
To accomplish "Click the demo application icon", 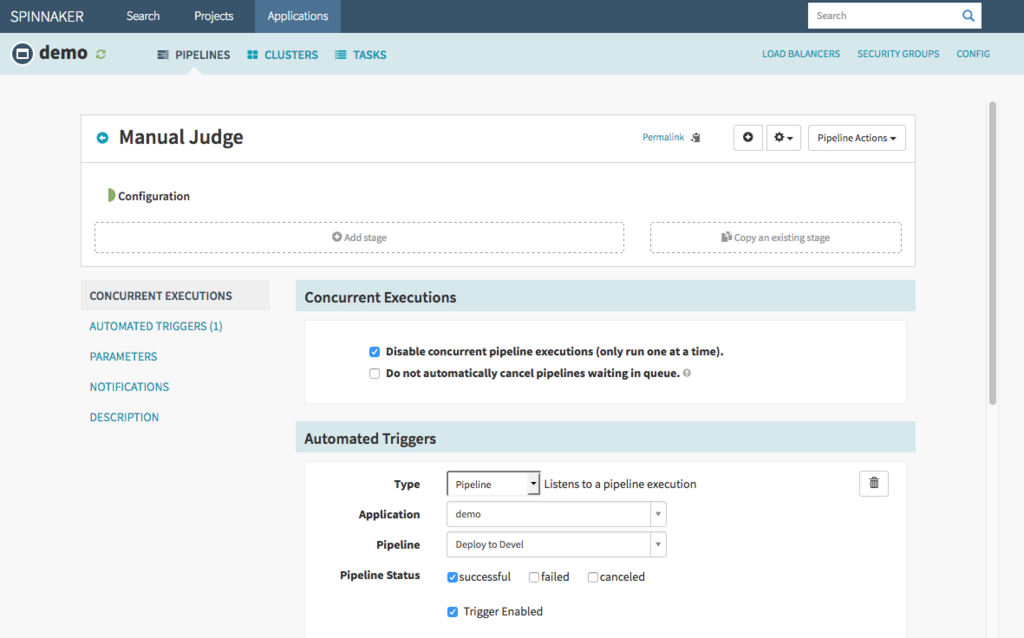I will point(22,54).
